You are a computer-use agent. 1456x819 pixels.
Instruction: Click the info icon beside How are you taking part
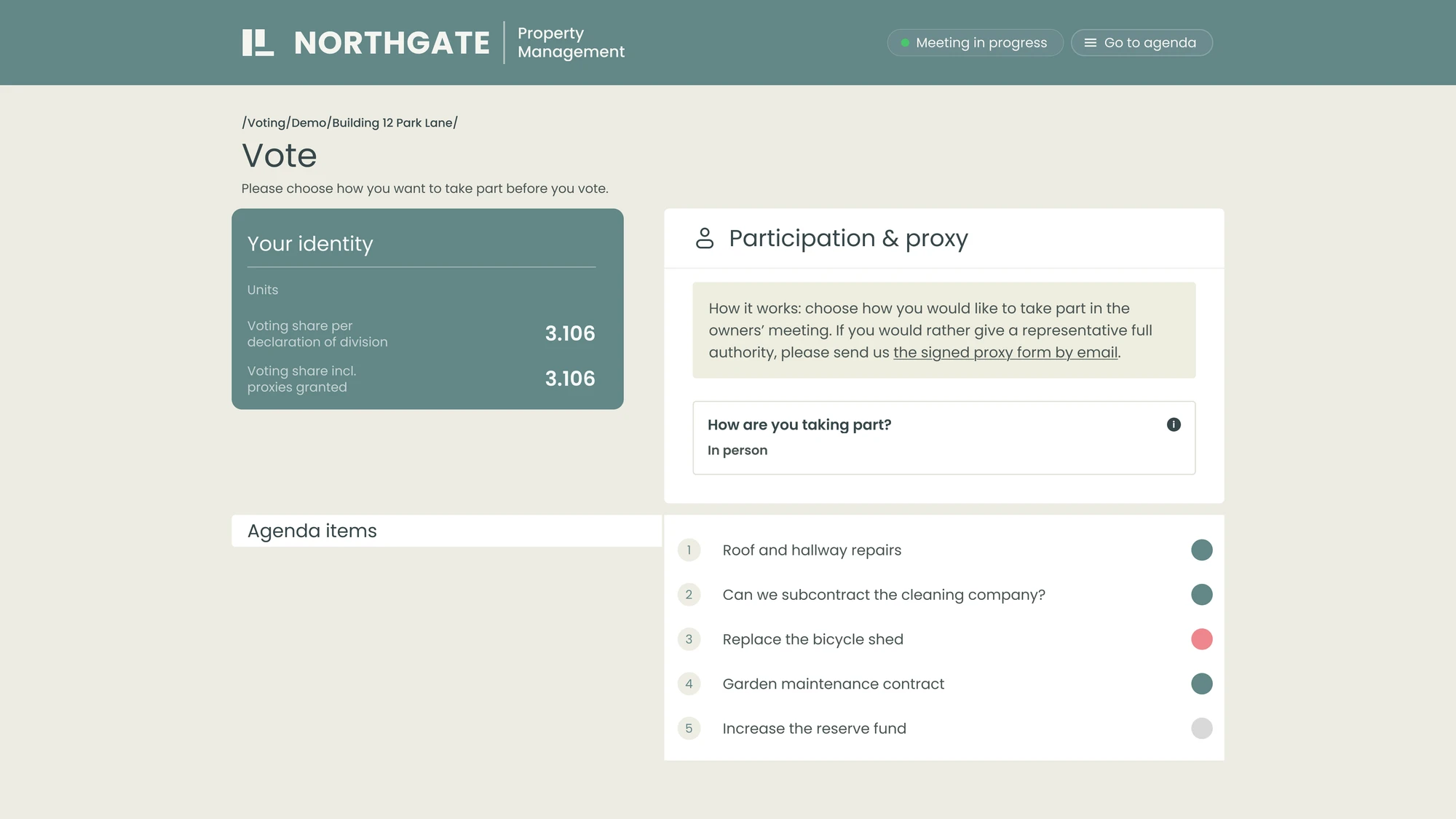tap(1174, 424)
